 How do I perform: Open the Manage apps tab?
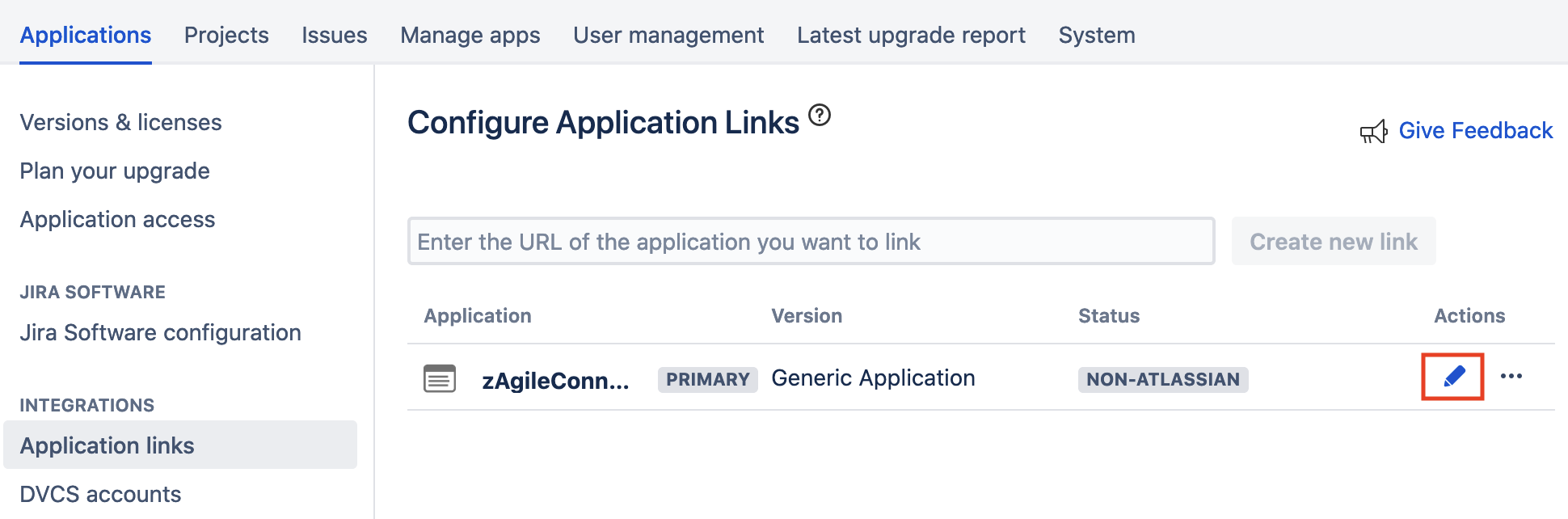pyautogui.click(x=470, y=35)
